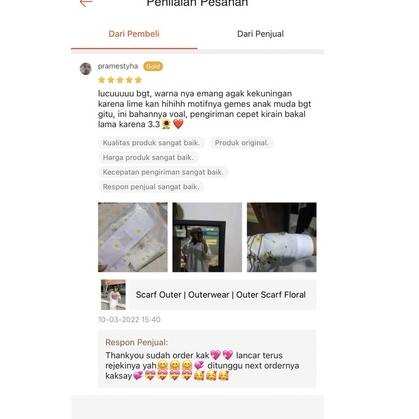Open the Dari Penjual tab
The image size is (419, 419).
click(260, 34)
